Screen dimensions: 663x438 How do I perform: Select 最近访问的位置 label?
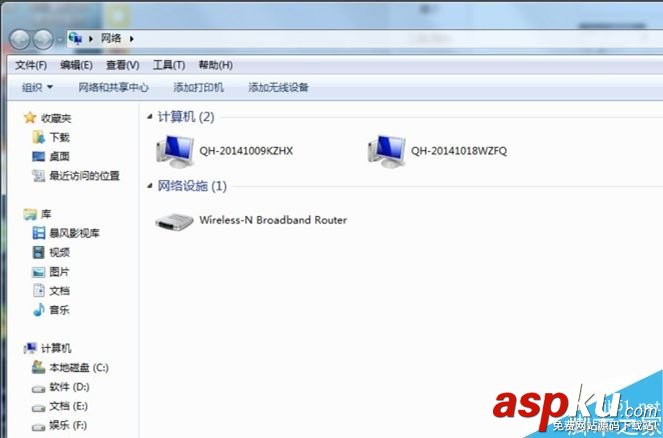click(85, 176)
